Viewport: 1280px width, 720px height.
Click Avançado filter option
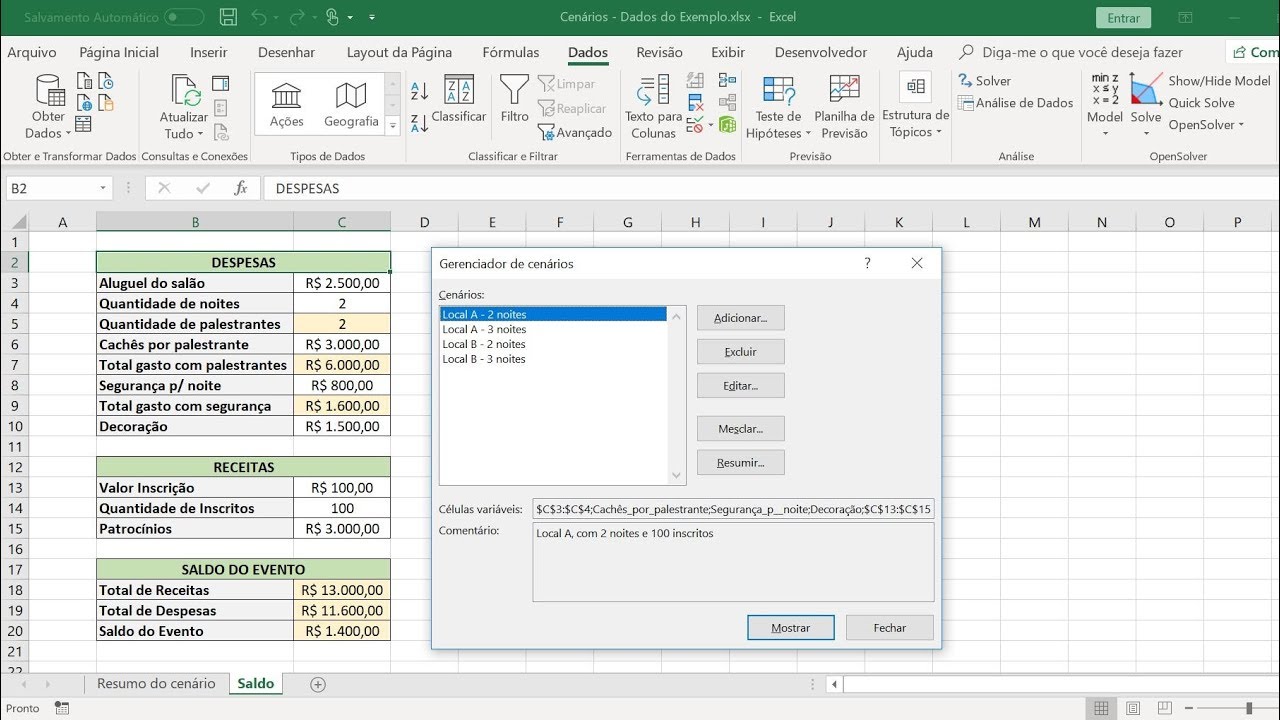click(x=575, y=132)
